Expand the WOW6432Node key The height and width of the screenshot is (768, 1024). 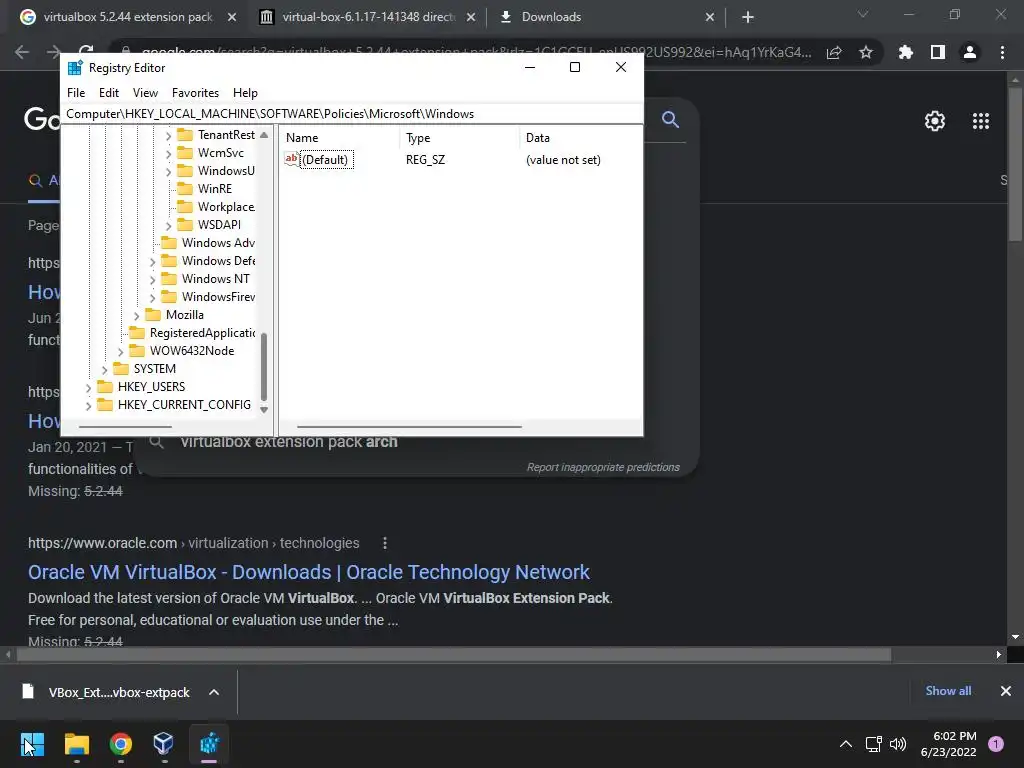coord(120,351)
